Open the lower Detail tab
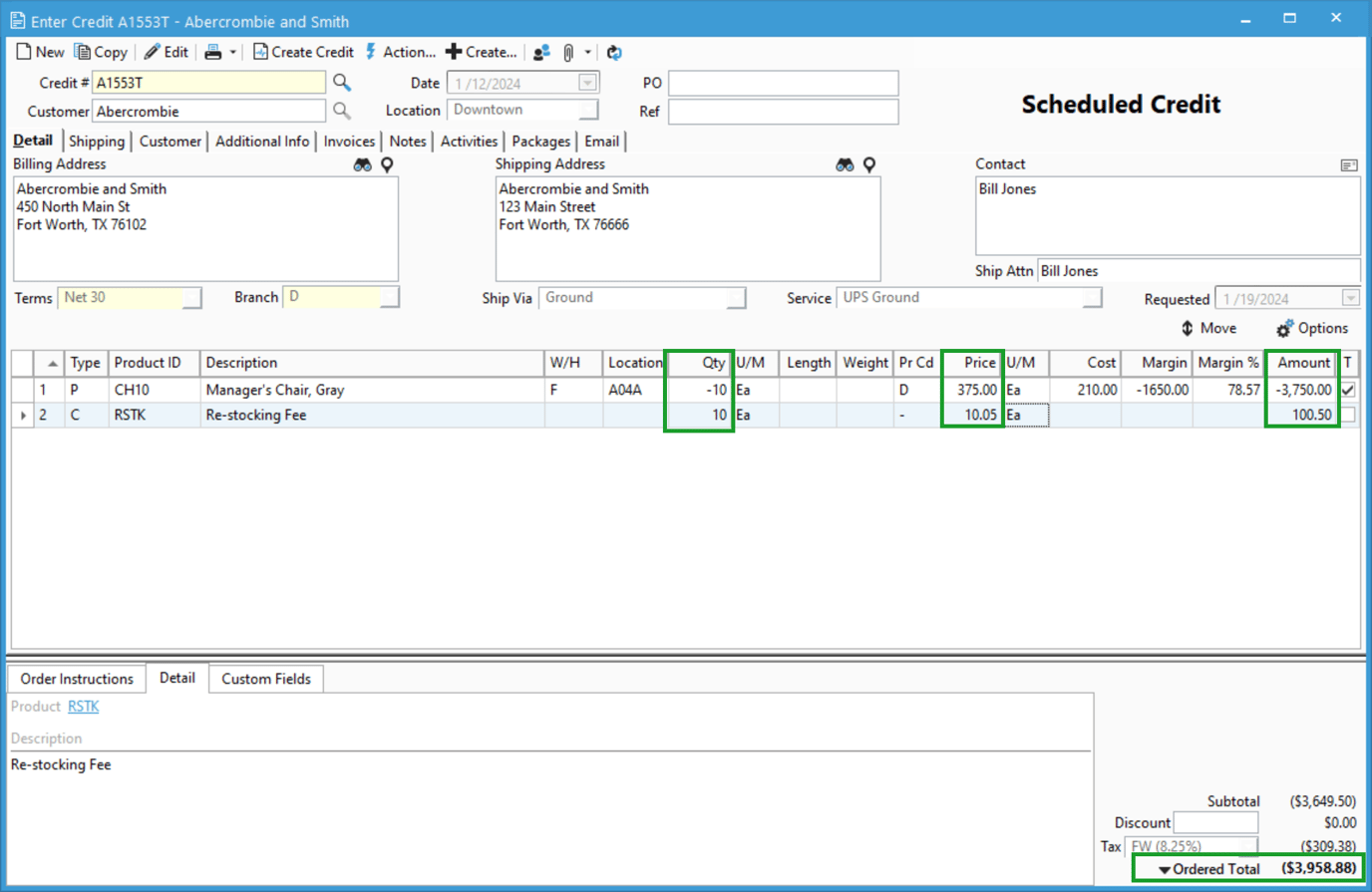 176,678
